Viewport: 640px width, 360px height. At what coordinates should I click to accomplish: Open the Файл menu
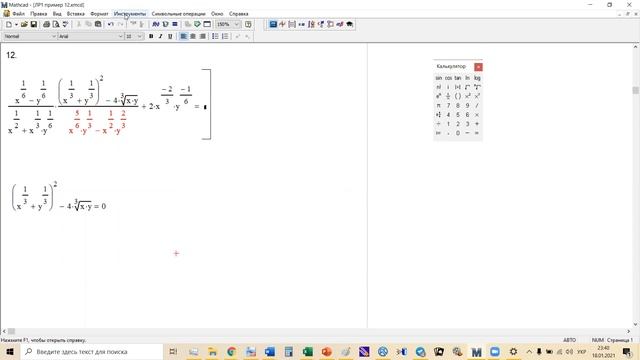(18, 14)
